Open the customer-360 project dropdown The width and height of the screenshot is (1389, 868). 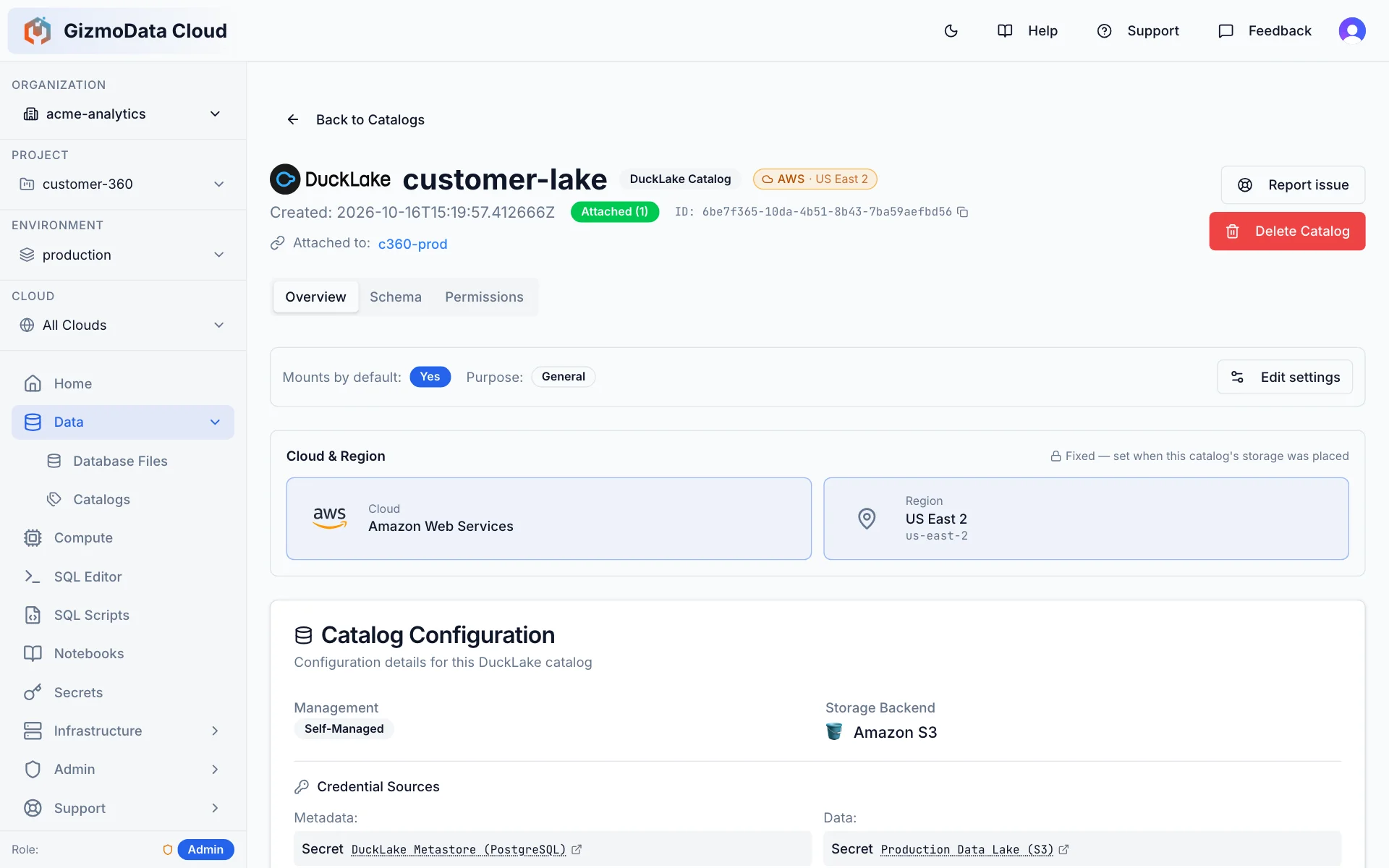pyautogui.click(x=123, y=184)
